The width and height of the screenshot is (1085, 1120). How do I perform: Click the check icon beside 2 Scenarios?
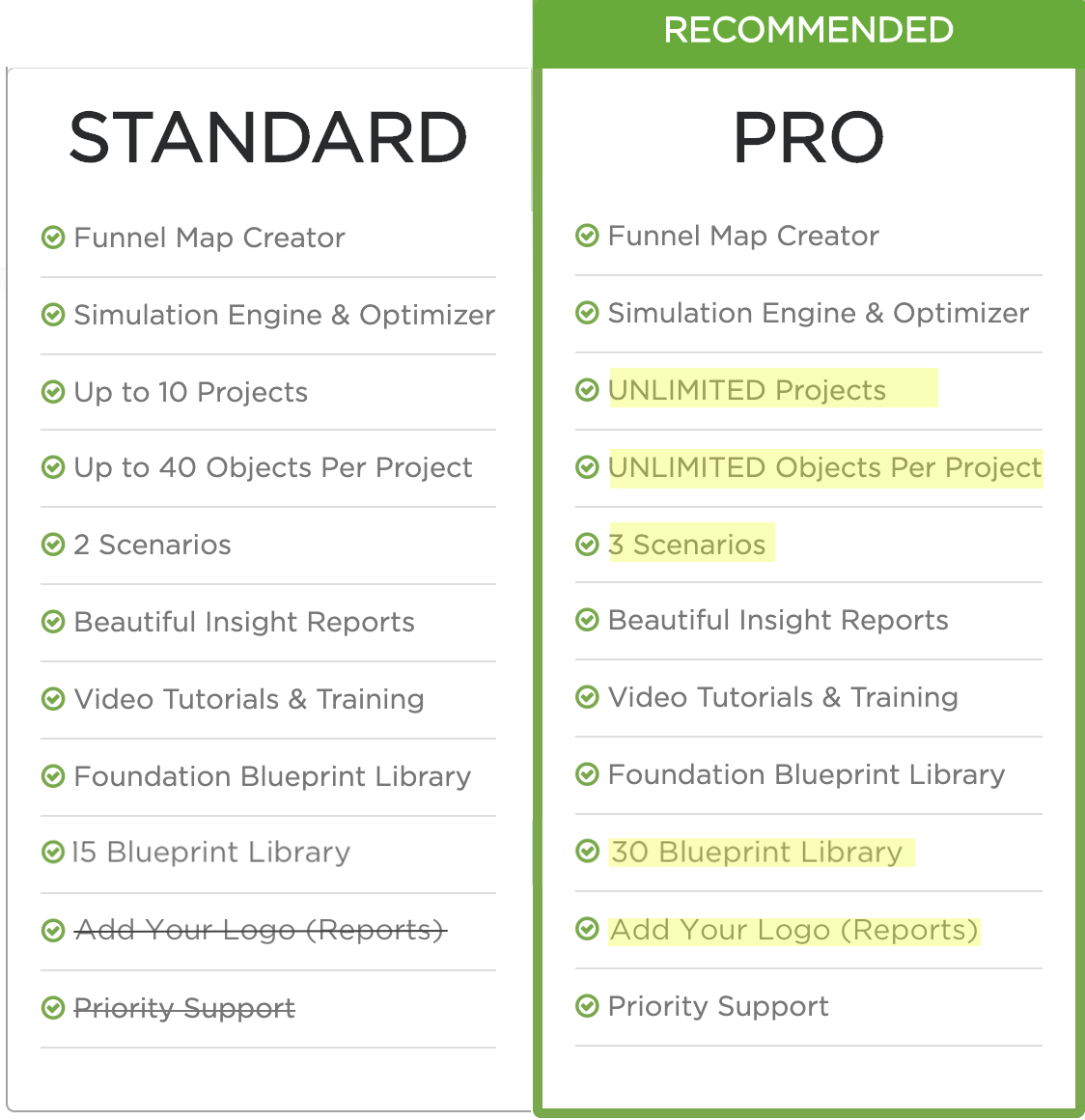[53, 545]
